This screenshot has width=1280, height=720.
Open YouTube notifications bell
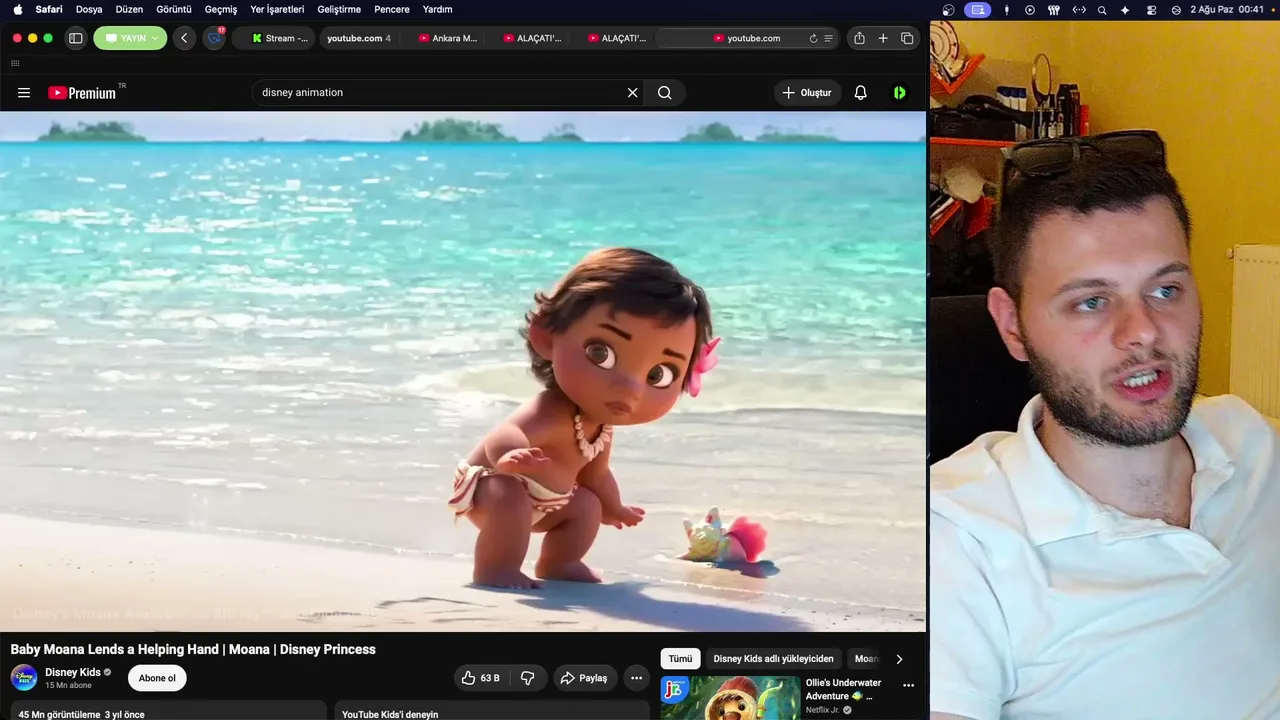coord(860,93)
